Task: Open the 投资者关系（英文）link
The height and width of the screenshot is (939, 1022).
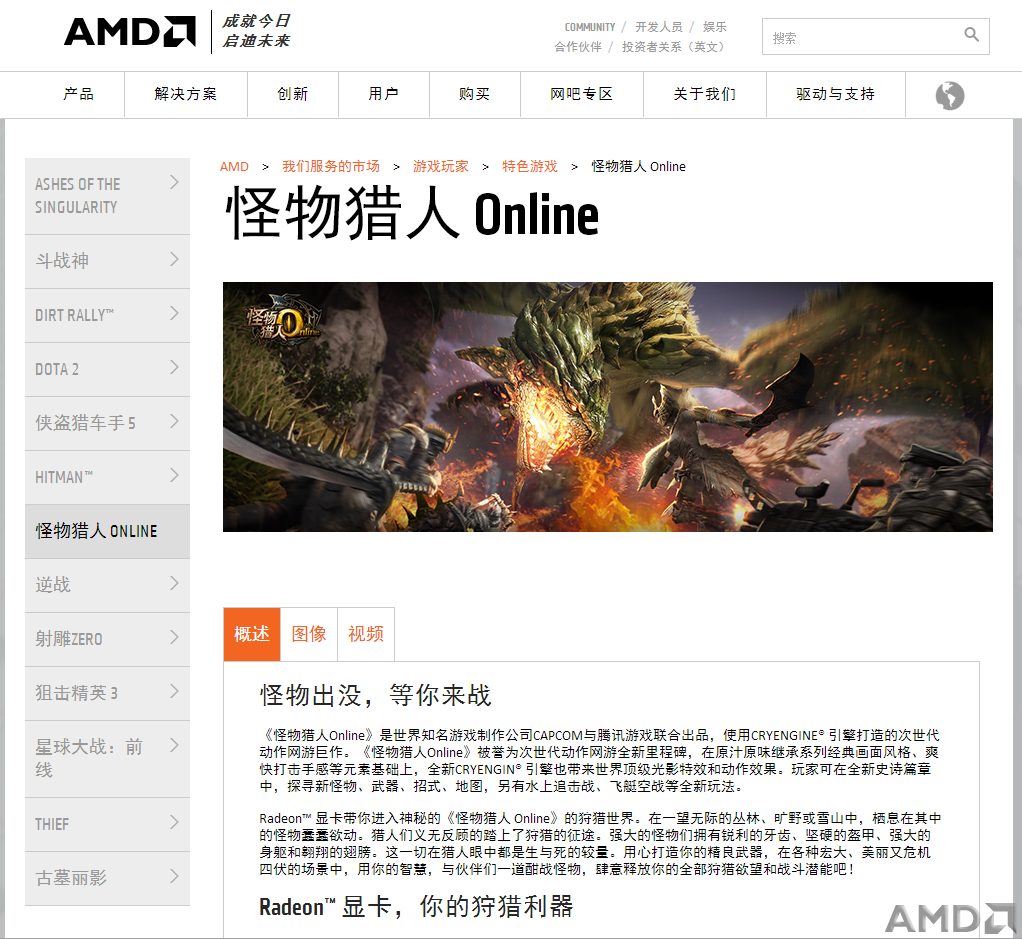Action: 673,47
